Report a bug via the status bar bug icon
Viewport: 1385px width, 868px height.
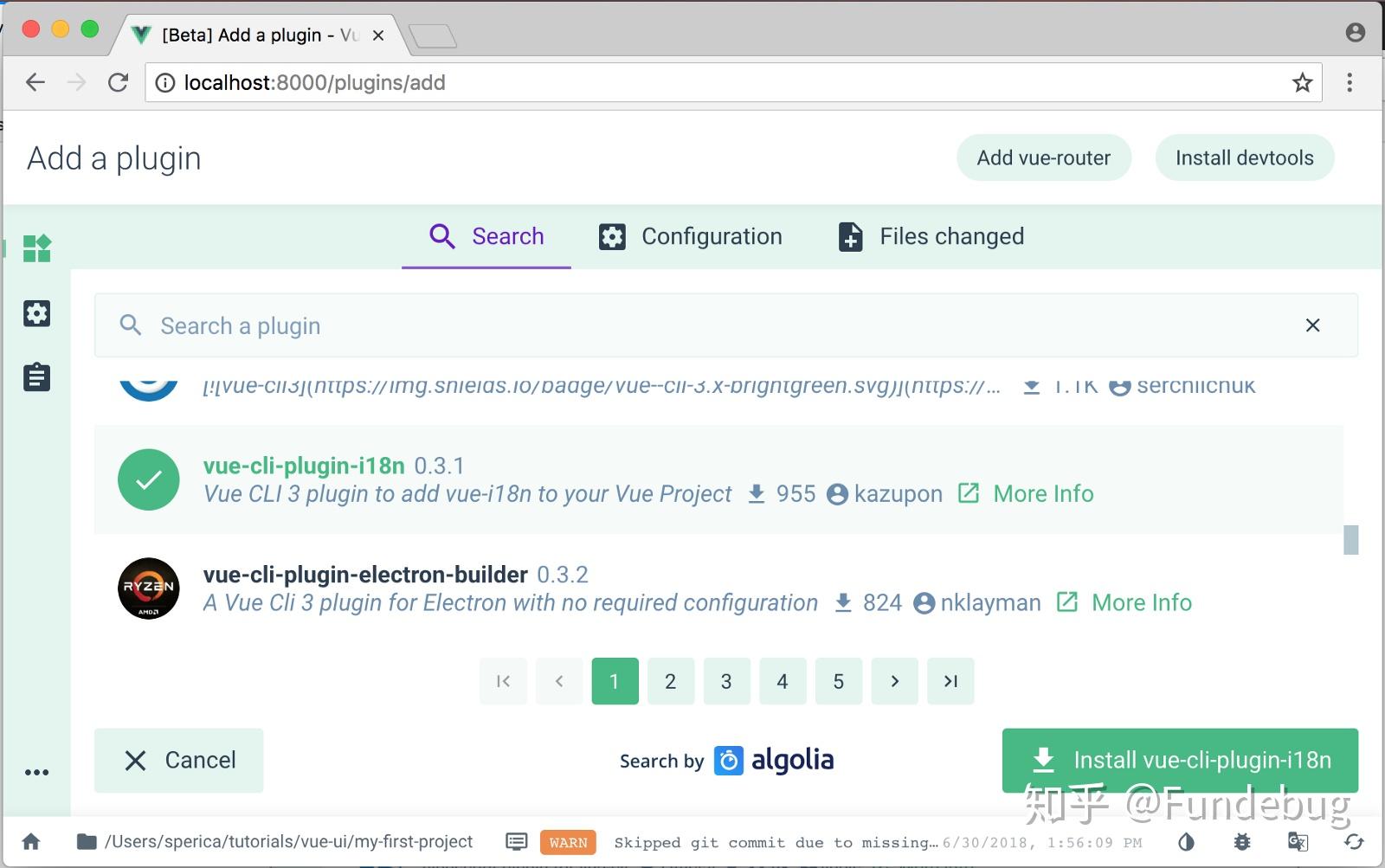pos(1241,840)
